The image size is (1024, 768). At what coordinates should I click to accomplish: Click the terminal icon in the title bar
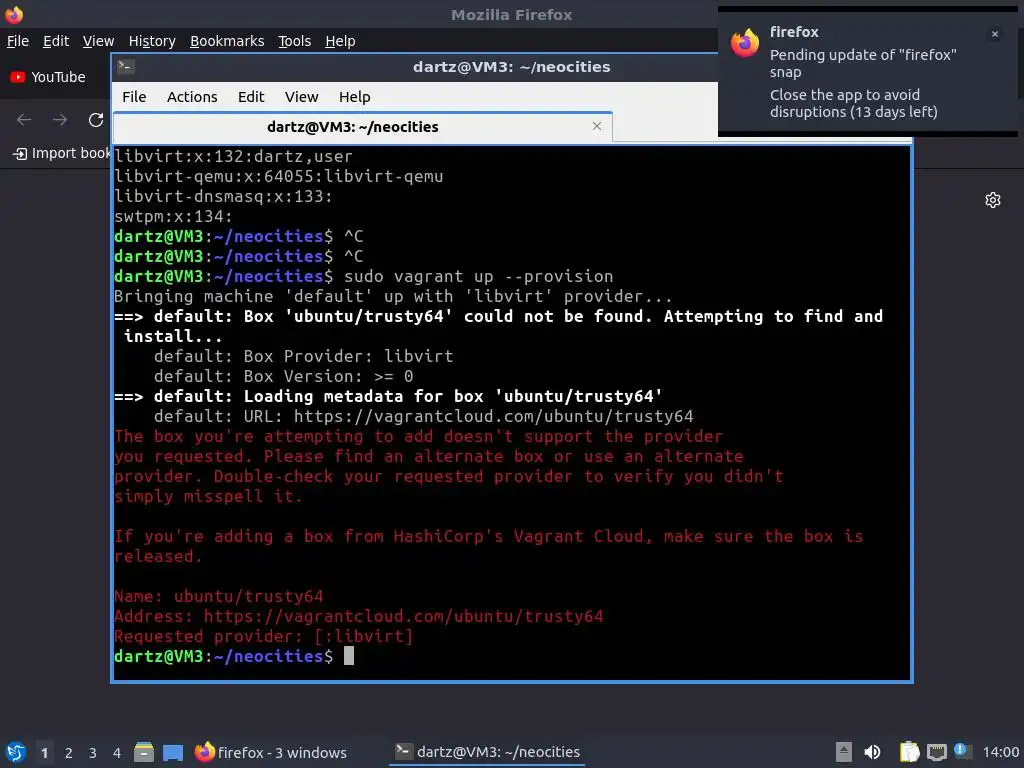126,67
